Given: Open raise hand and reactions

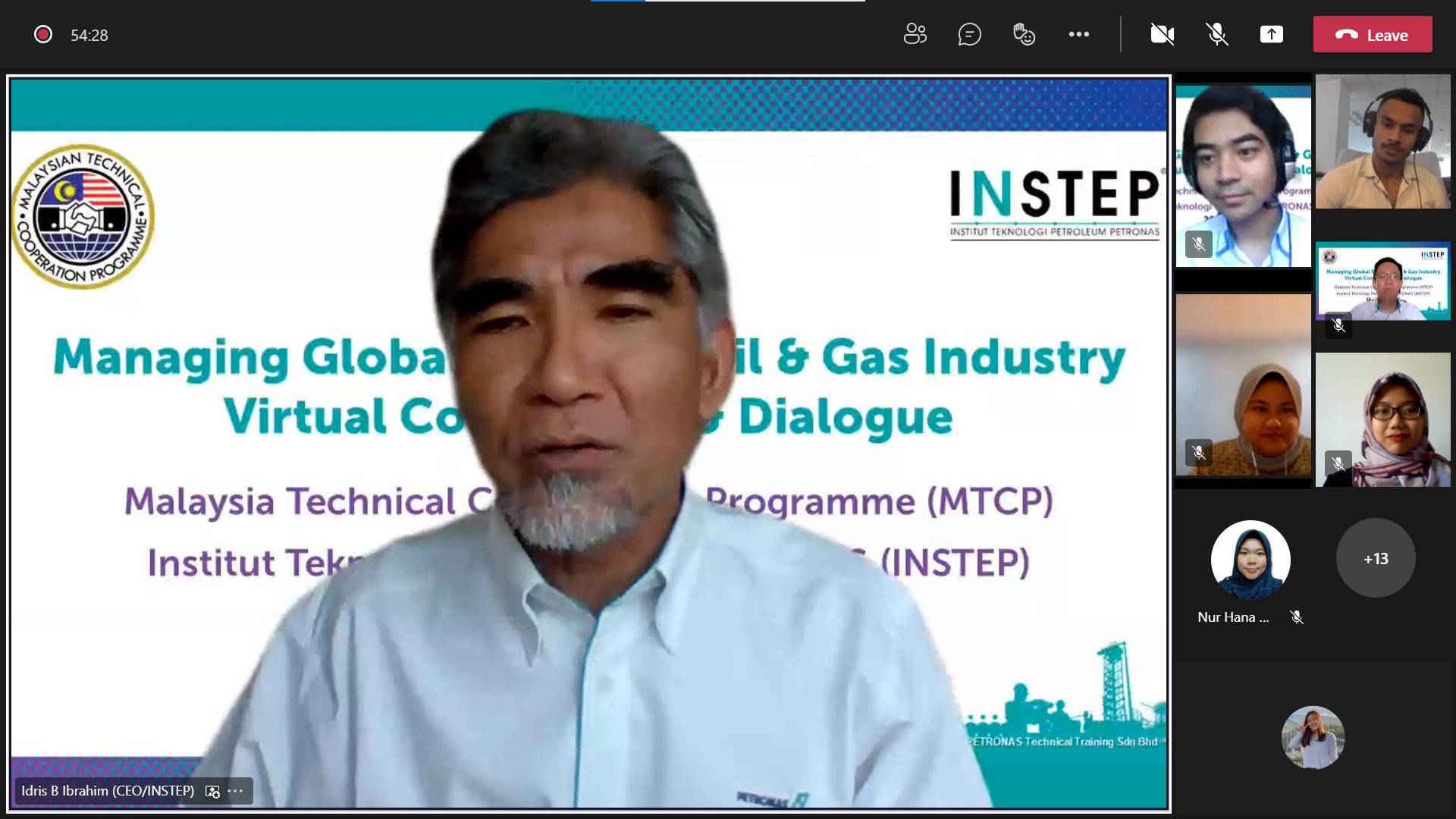Looking at the screenshot, I should [1024, 34].
